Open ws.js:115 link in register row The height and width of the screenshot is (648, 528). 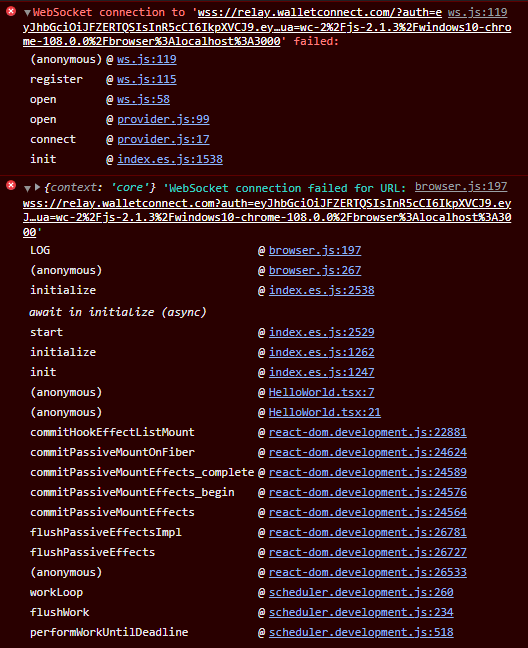(147, 79)
